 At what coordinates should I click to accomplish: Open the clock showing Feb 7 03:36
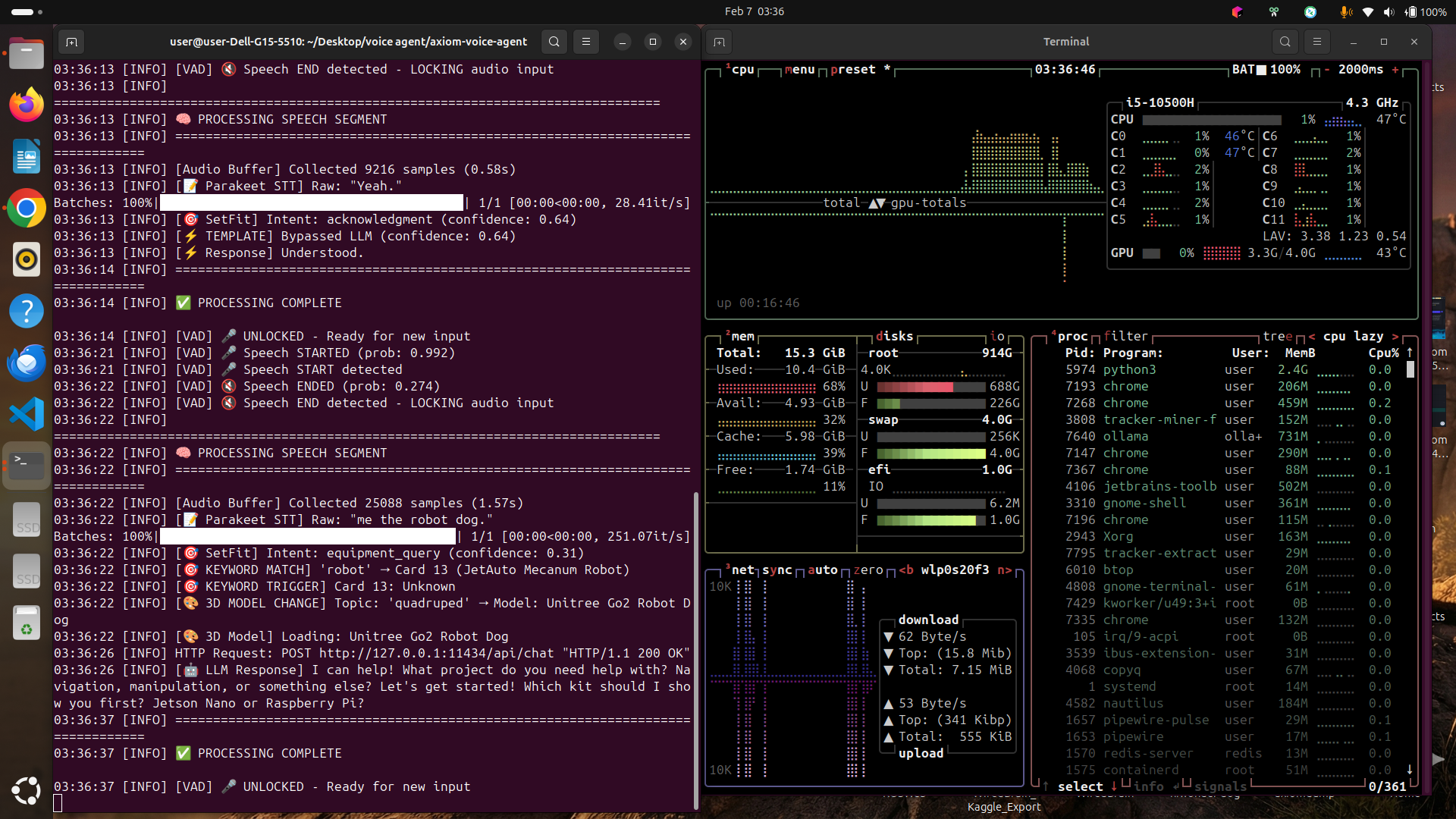tap(755, 11)
